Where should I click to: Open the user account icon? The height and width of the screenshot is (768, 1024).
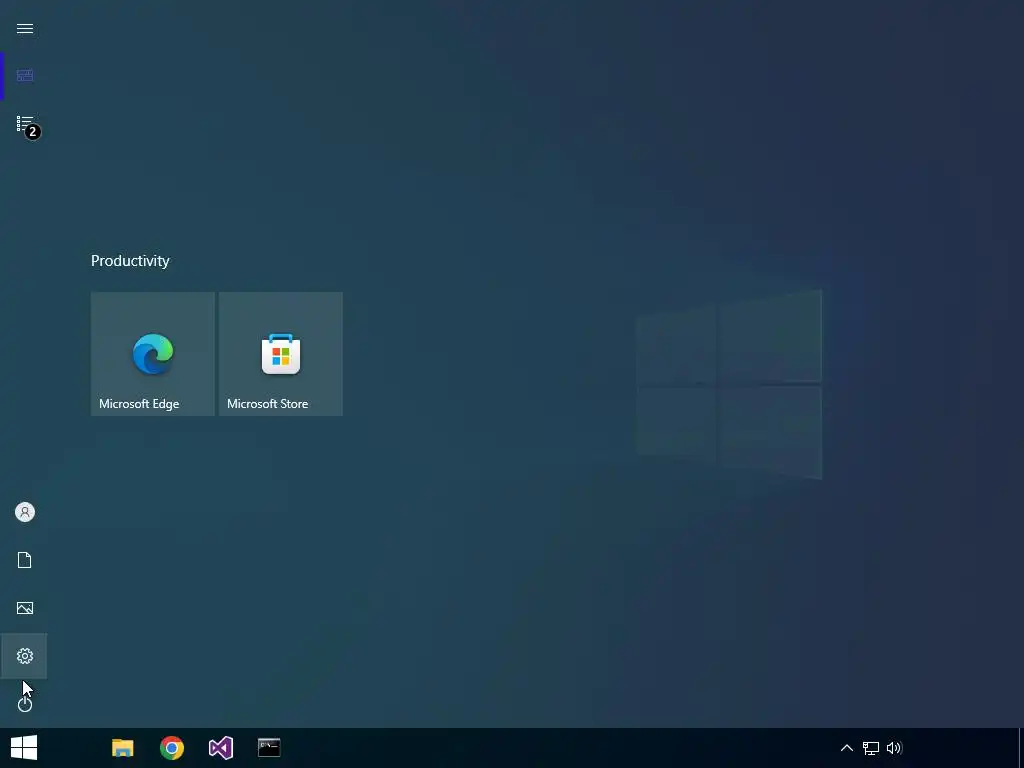tap(25, 512)
